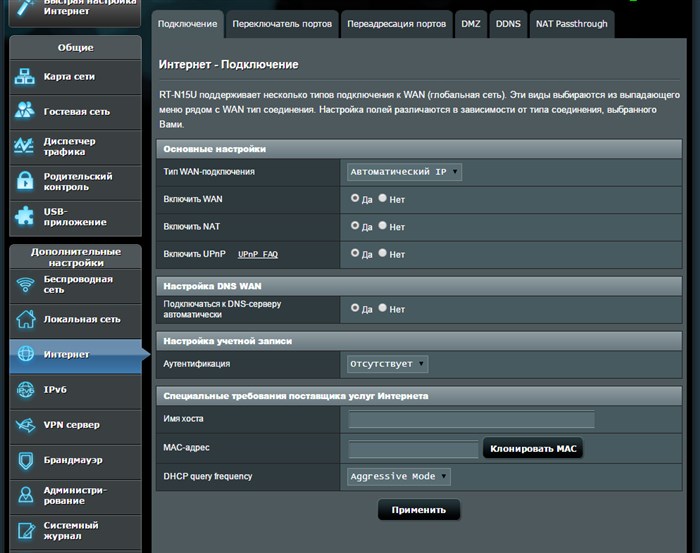Click Administration (Администрирование) person icon
Image resolution: width=700 pixels, height=553 pixels.
[25, 495]
